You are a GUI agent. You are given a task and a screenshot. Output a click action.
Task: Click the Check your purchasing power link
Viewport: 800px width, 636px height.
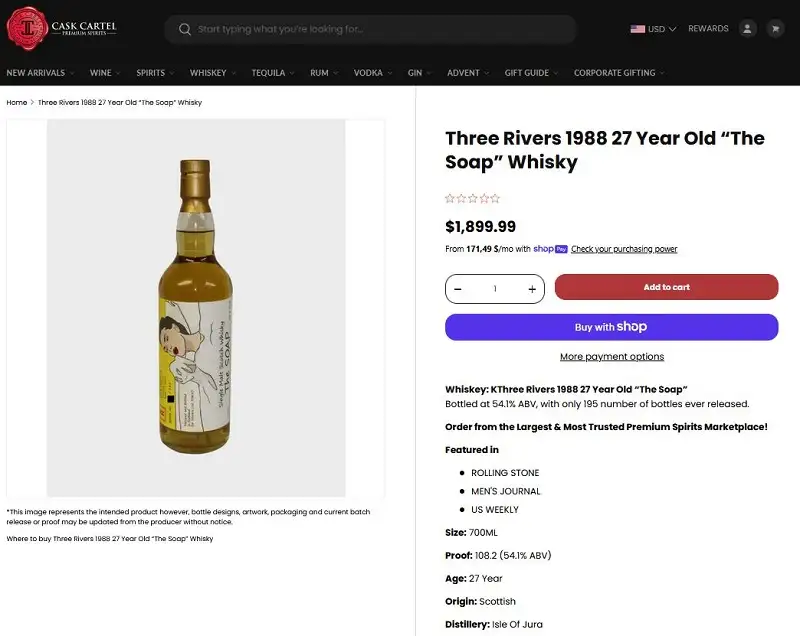(x=623, y=249)
